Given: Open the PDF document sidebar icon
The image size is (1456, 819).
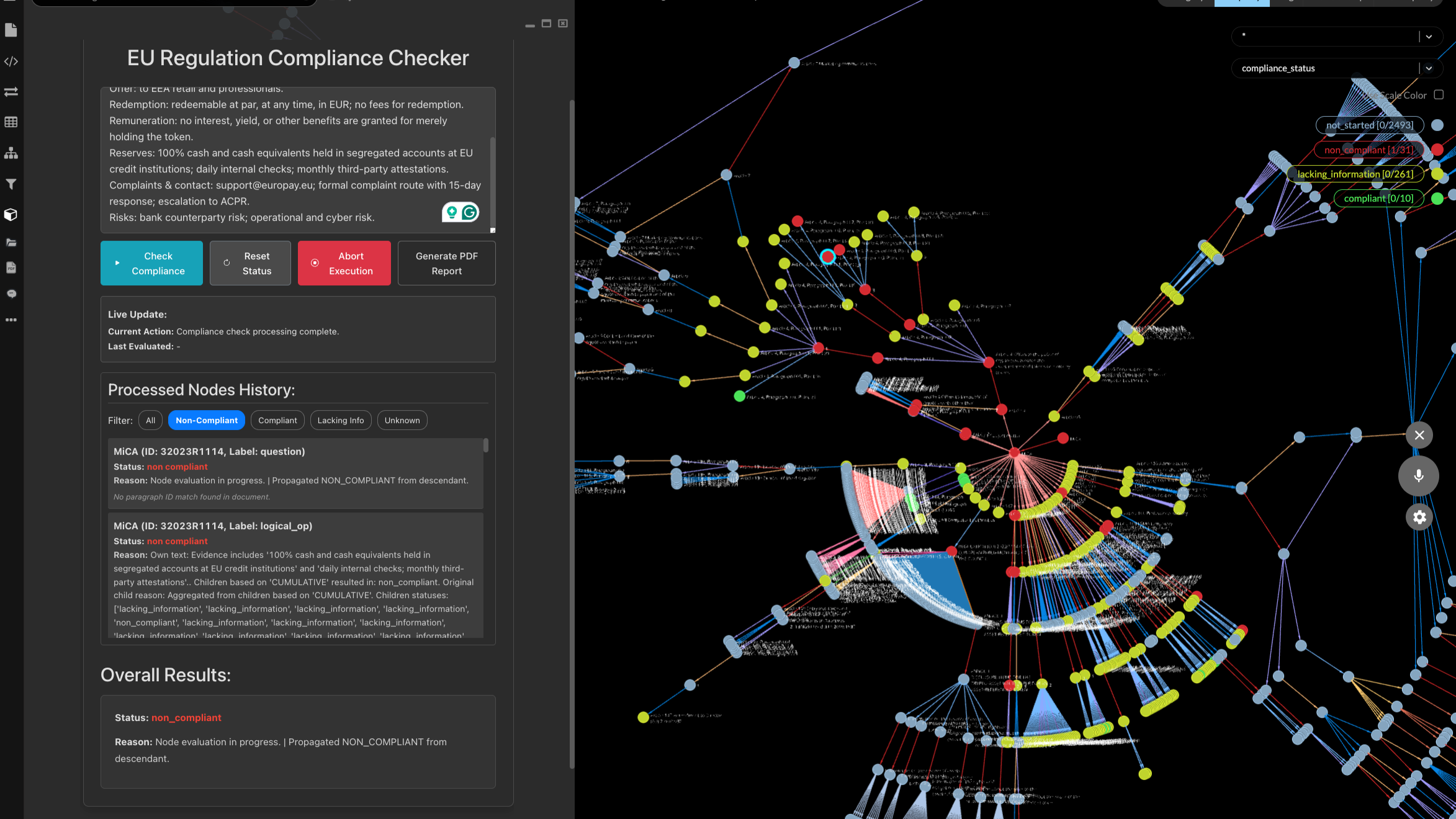Looking at the screenshot, I should 11,267.
